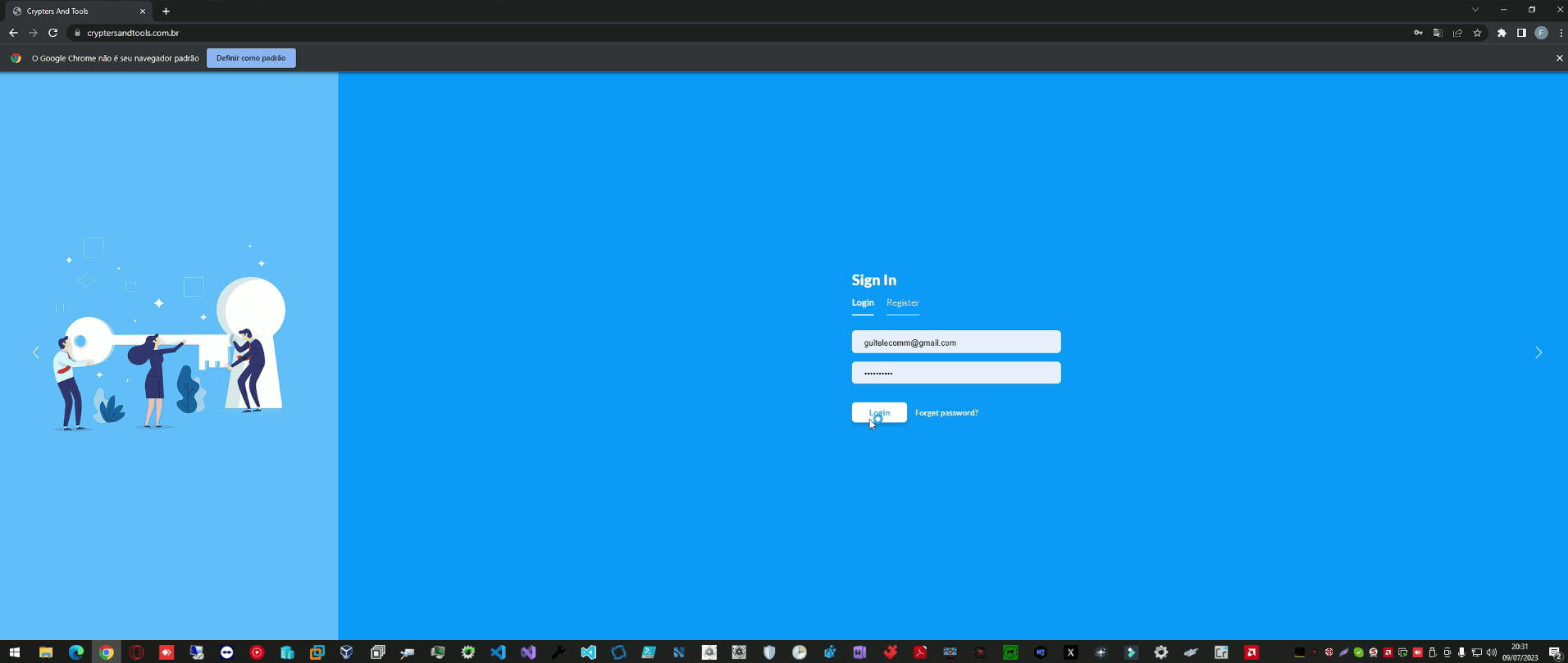Open the shield security app in taskbar

click(769, 652)
